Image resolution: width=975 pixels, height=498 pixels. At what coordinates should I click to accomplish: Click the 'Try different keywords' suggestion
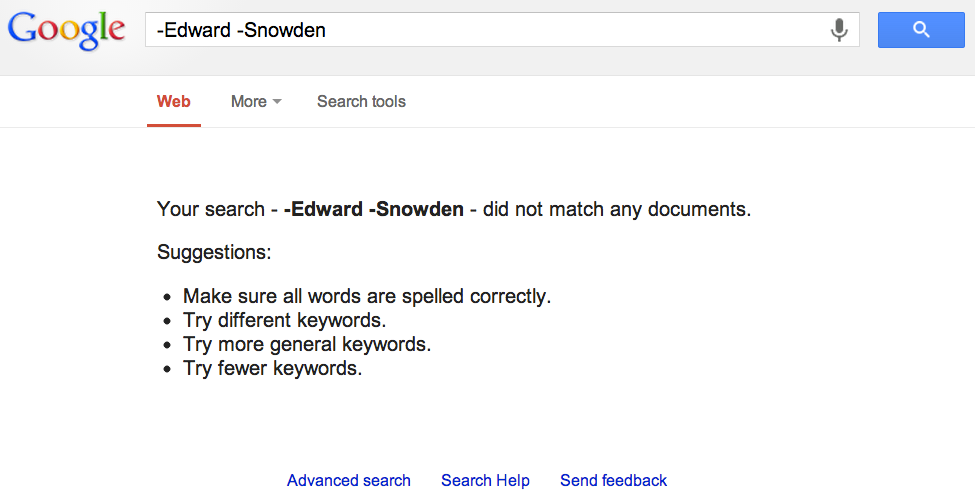click(284, 320)
